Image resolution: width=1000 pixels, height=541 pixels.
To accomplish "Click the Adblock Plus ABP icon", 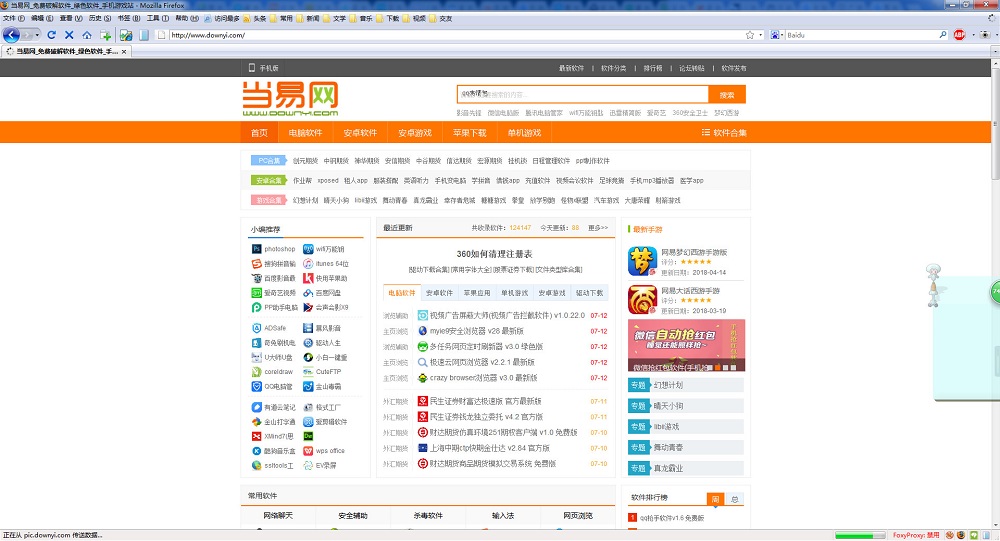I will tap(959, 35).
